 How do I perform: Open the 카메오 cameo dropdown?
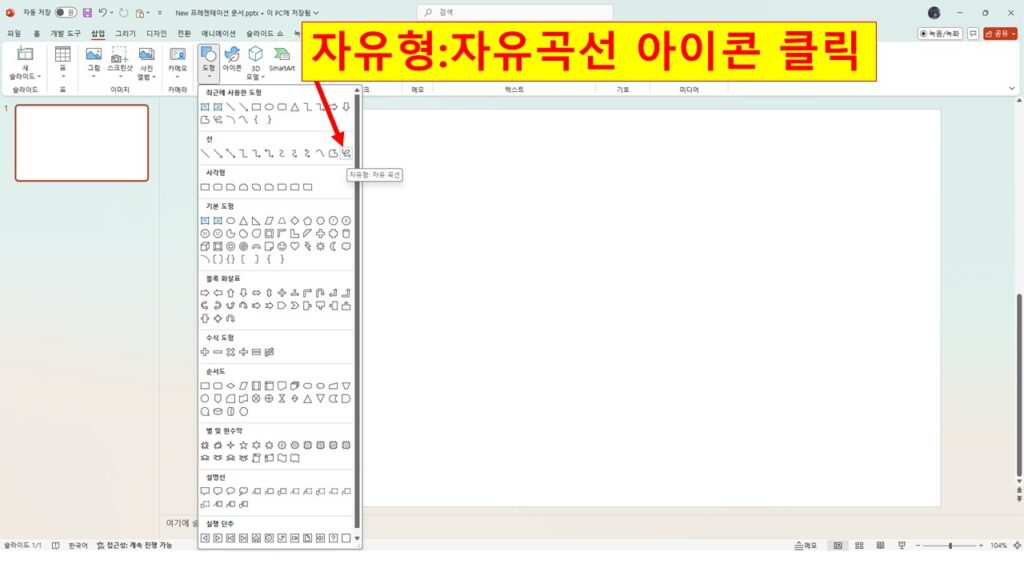[x=178, y=63]
